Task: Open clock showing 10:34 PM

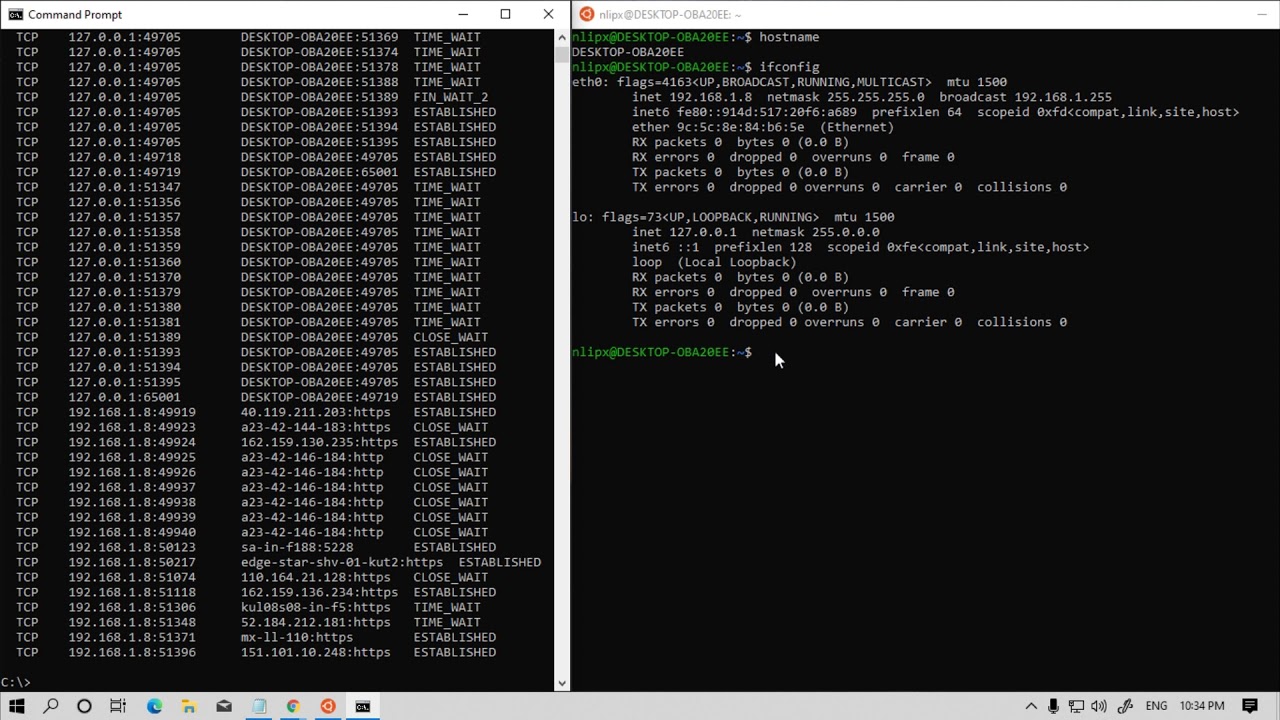Action: pyautogui.click(x=1202, y=706)
